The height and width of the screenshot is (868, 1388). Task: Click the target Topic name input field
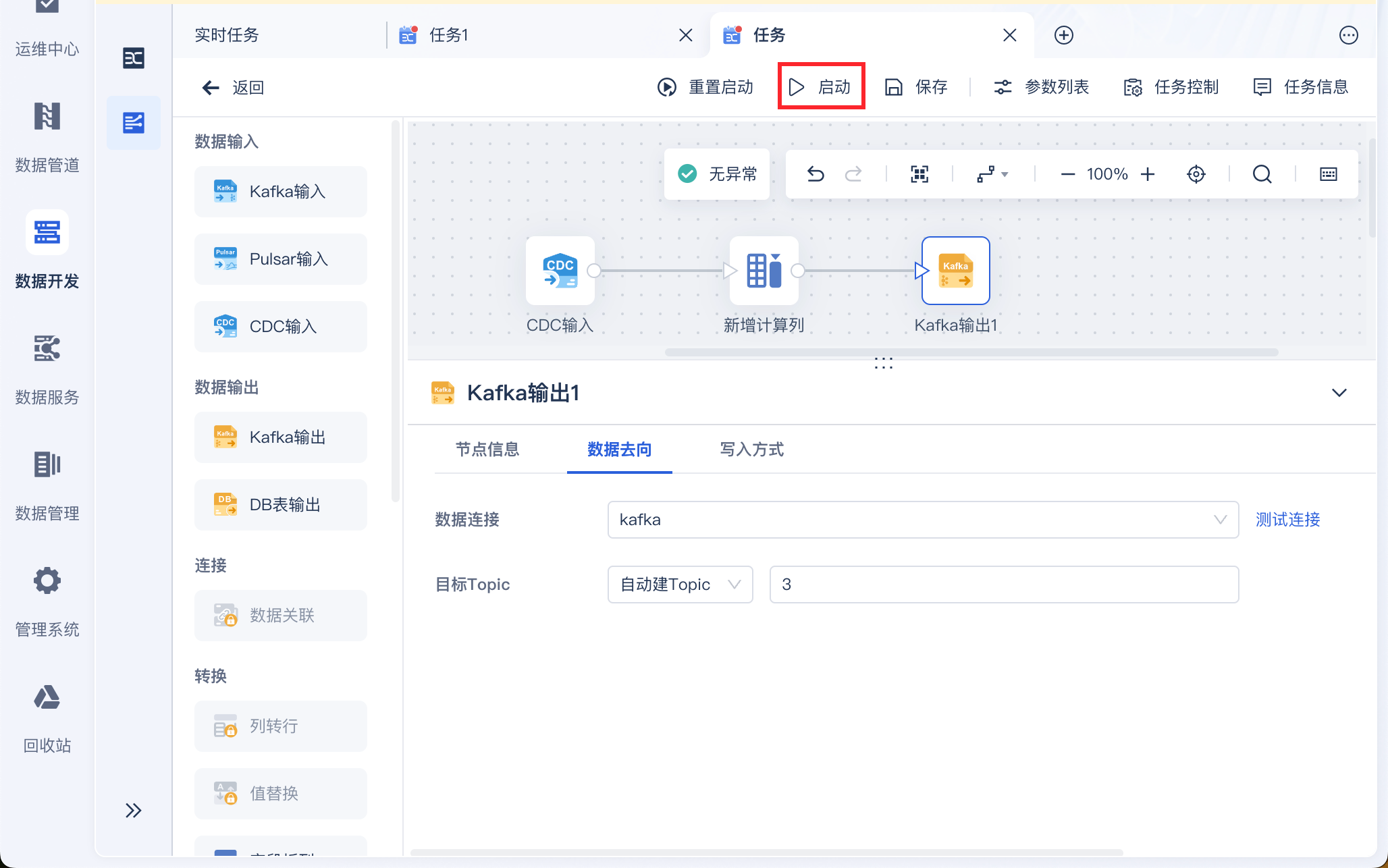(x=1003, y=585)
